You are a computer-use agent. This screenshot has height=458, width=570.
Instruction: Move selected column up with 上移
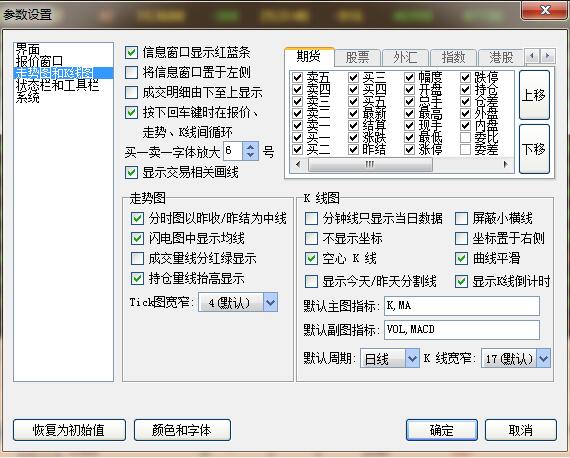[x=534, y=95]
